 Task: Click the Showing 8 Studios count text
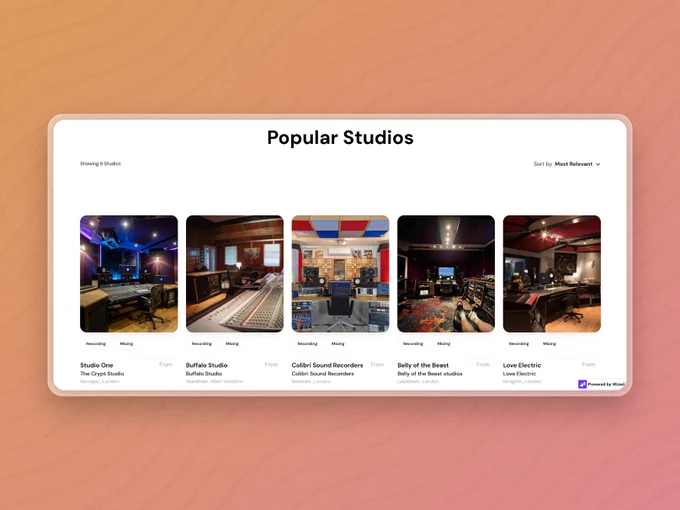click(x=101, y=163)
